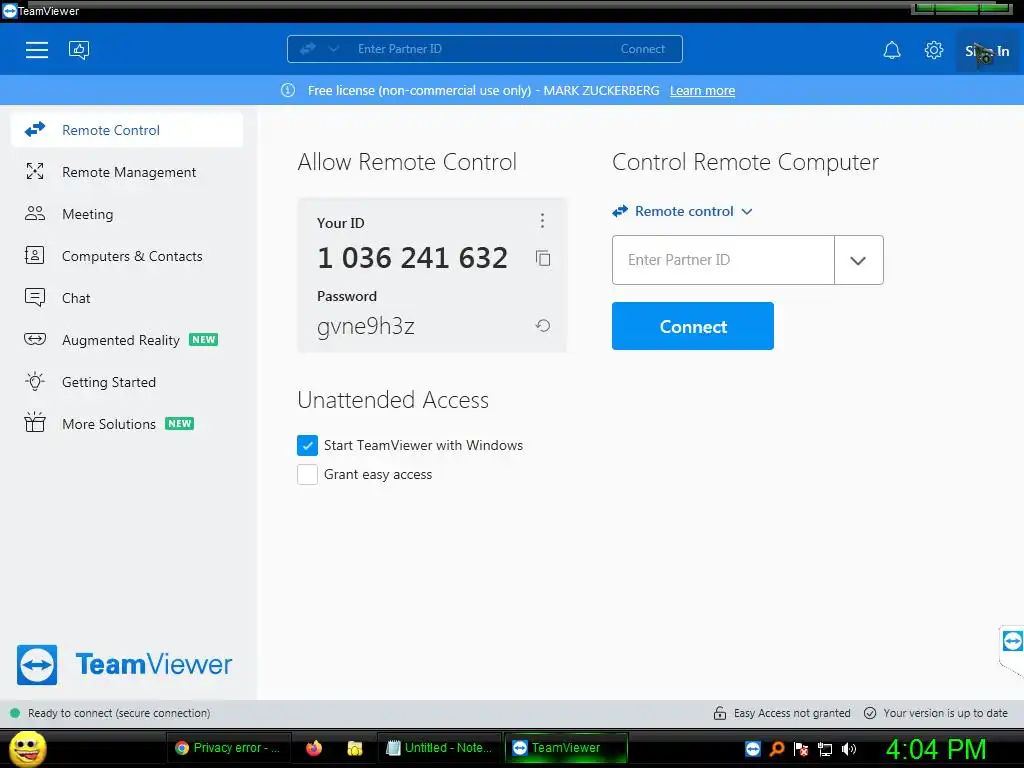Click the info icon in the license banner
The width and height of the screenshot is (1024, 768).
click(x=288, y=90)
